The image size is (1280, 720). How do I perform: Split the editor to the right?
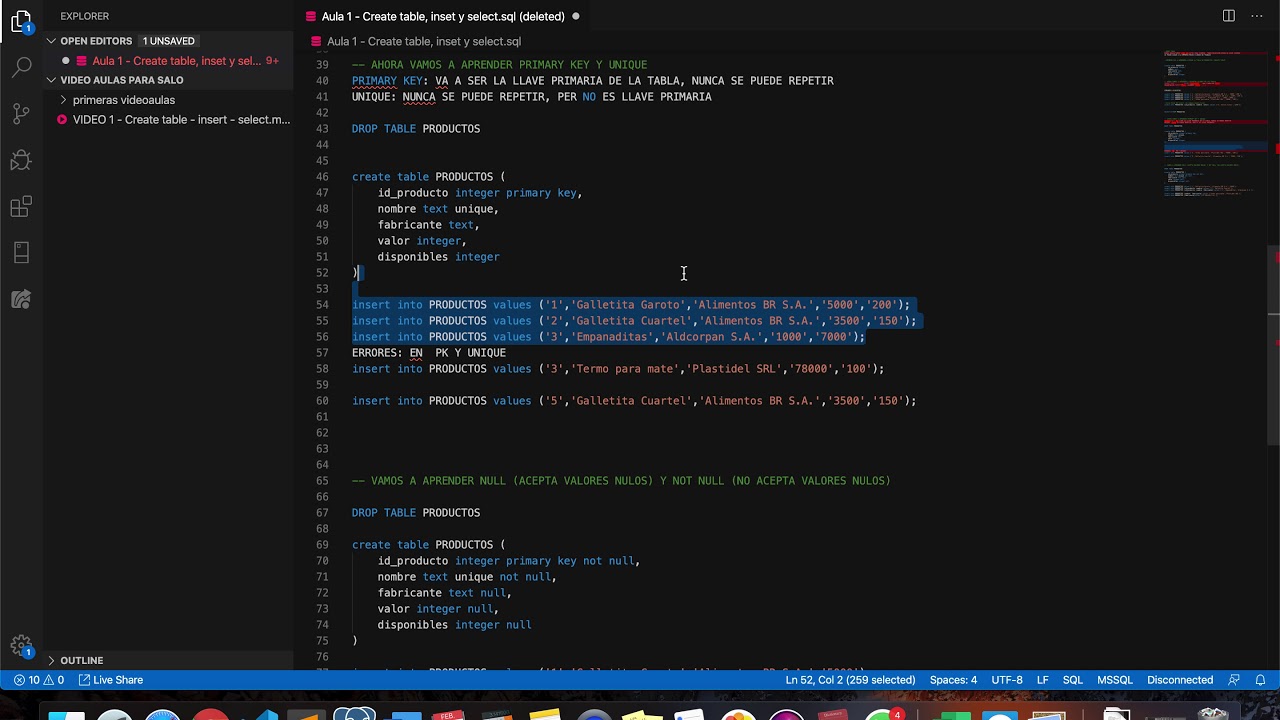[1229, 16]
